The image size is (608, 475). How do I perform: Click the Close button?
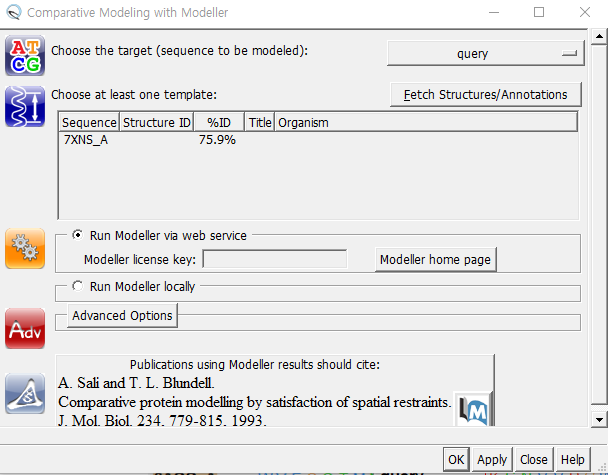(x=534, y=459)
